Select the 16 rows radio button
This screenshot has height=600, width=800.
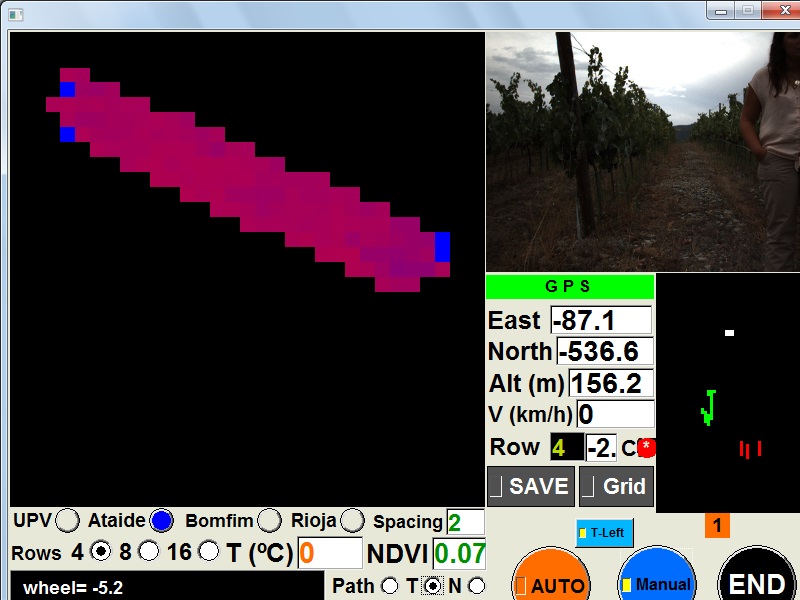click(x=209, y=551)
